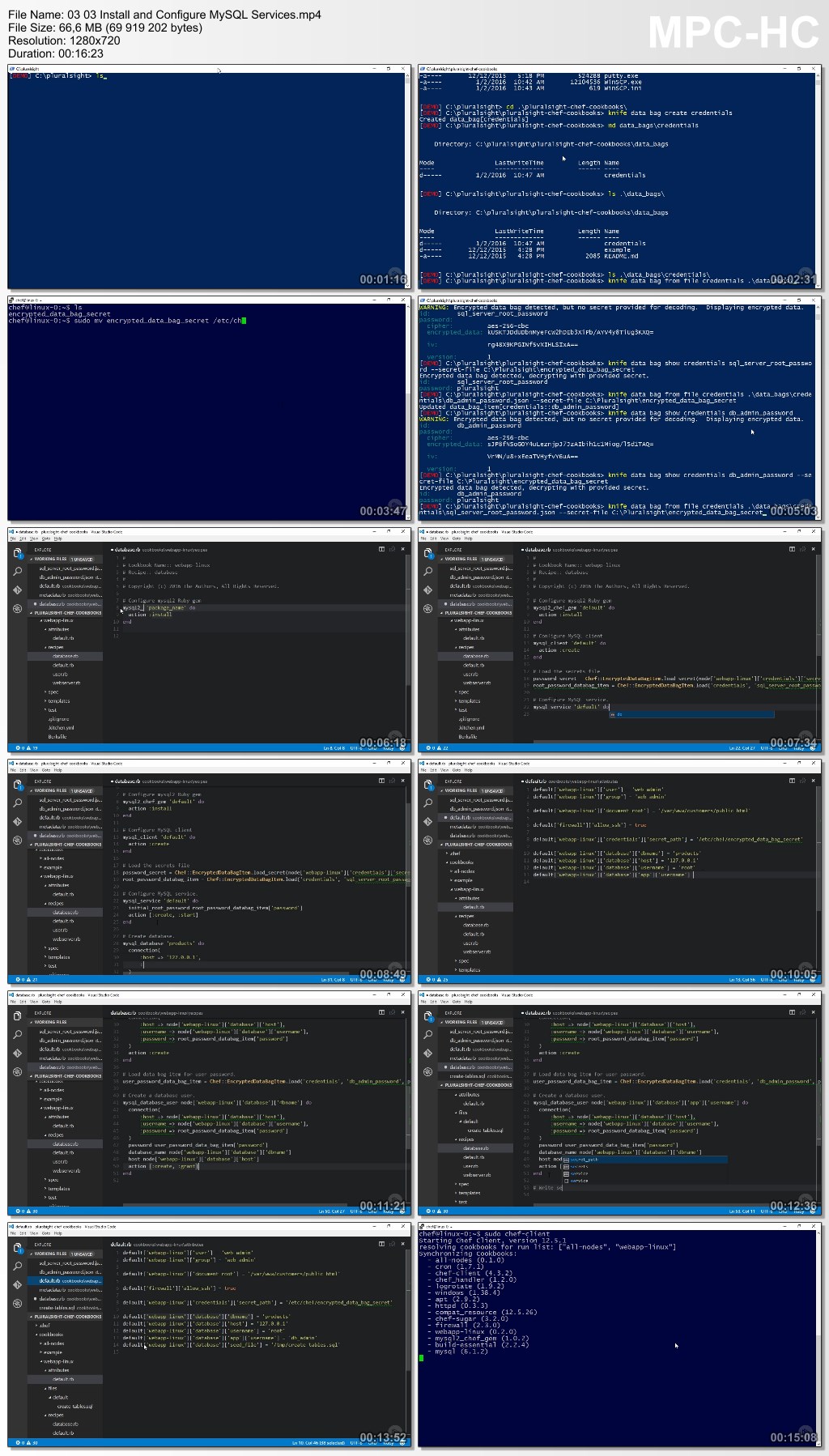Open the knife data bag thumbnail at 00:02:31
This screenshot has width=829, height=1456.
619,177
